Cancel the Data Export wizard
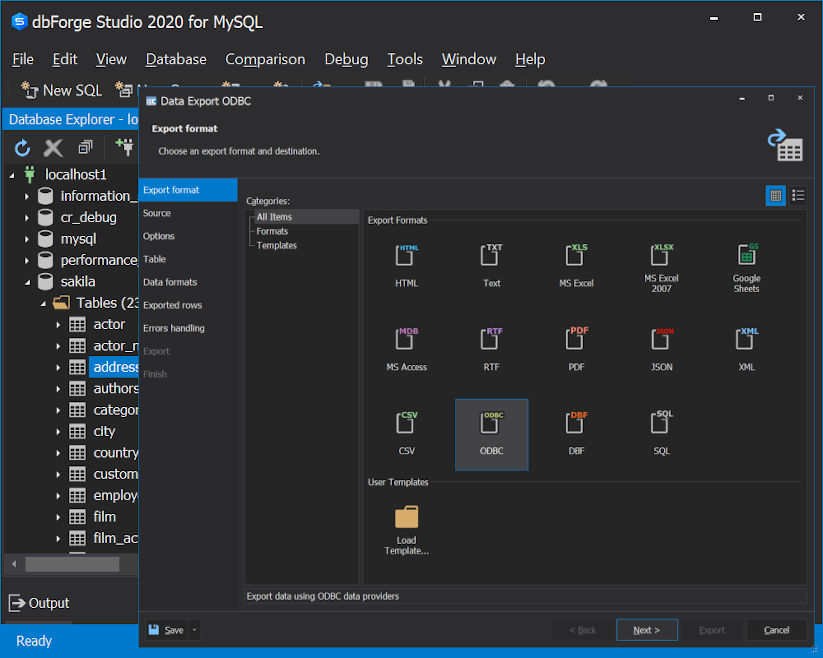823x658 pixels. pos(776,630)
